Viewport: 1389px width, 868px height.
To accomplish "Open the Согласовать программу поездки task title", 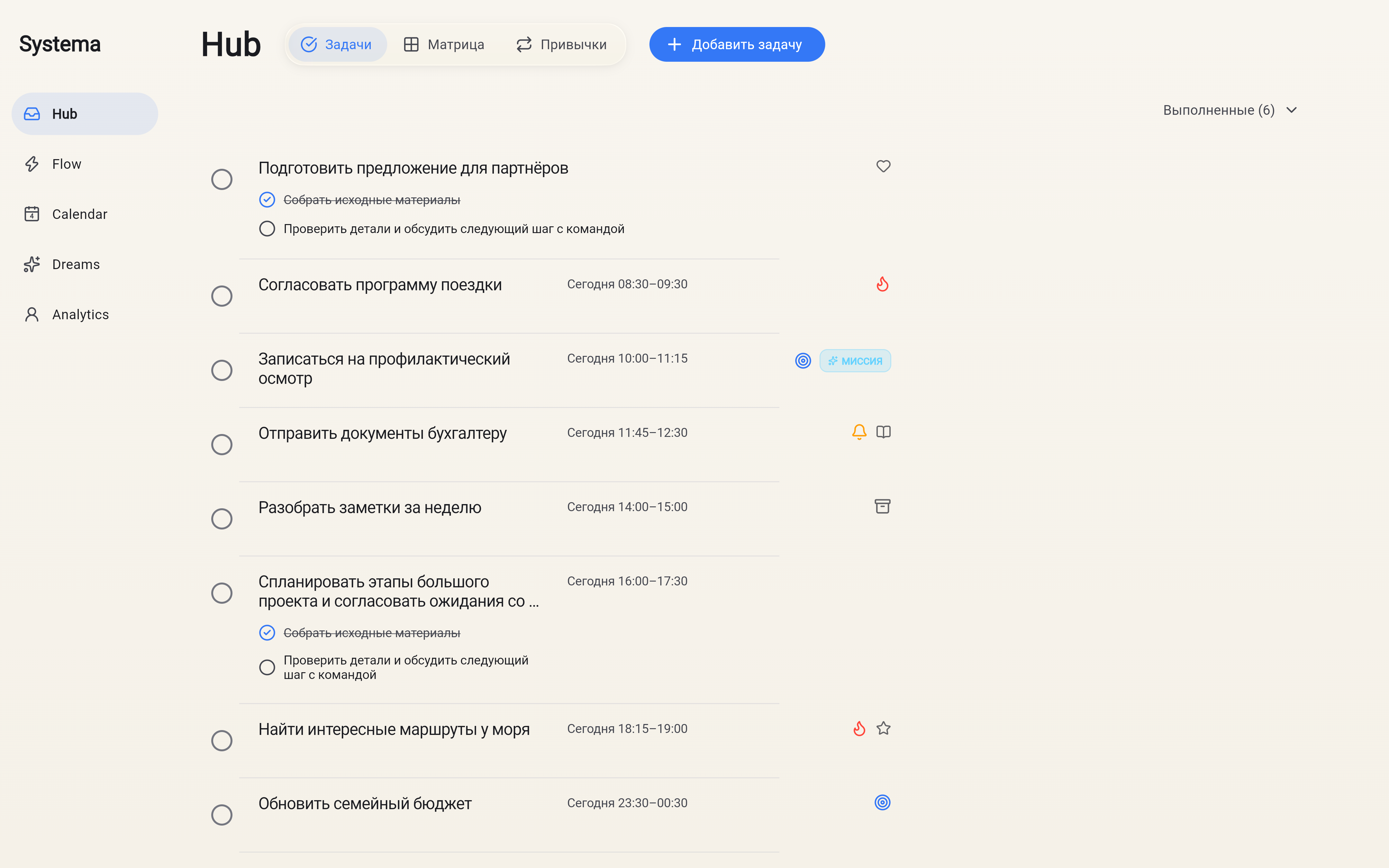I will click(x=380, y=285).
